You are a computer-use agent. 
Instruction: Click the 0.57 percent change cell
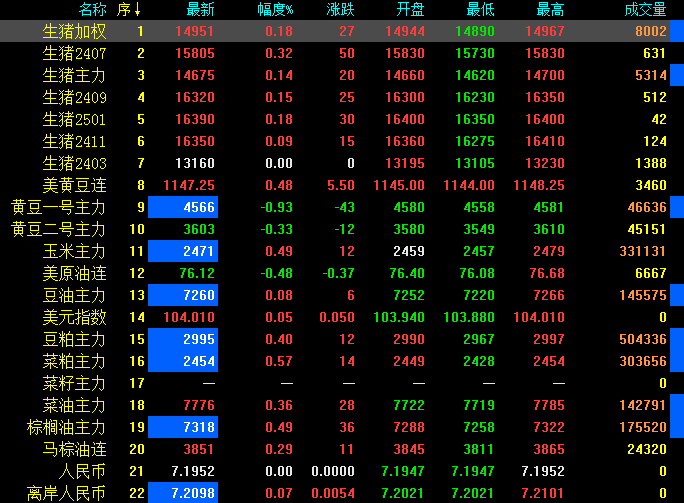point(279,361)
